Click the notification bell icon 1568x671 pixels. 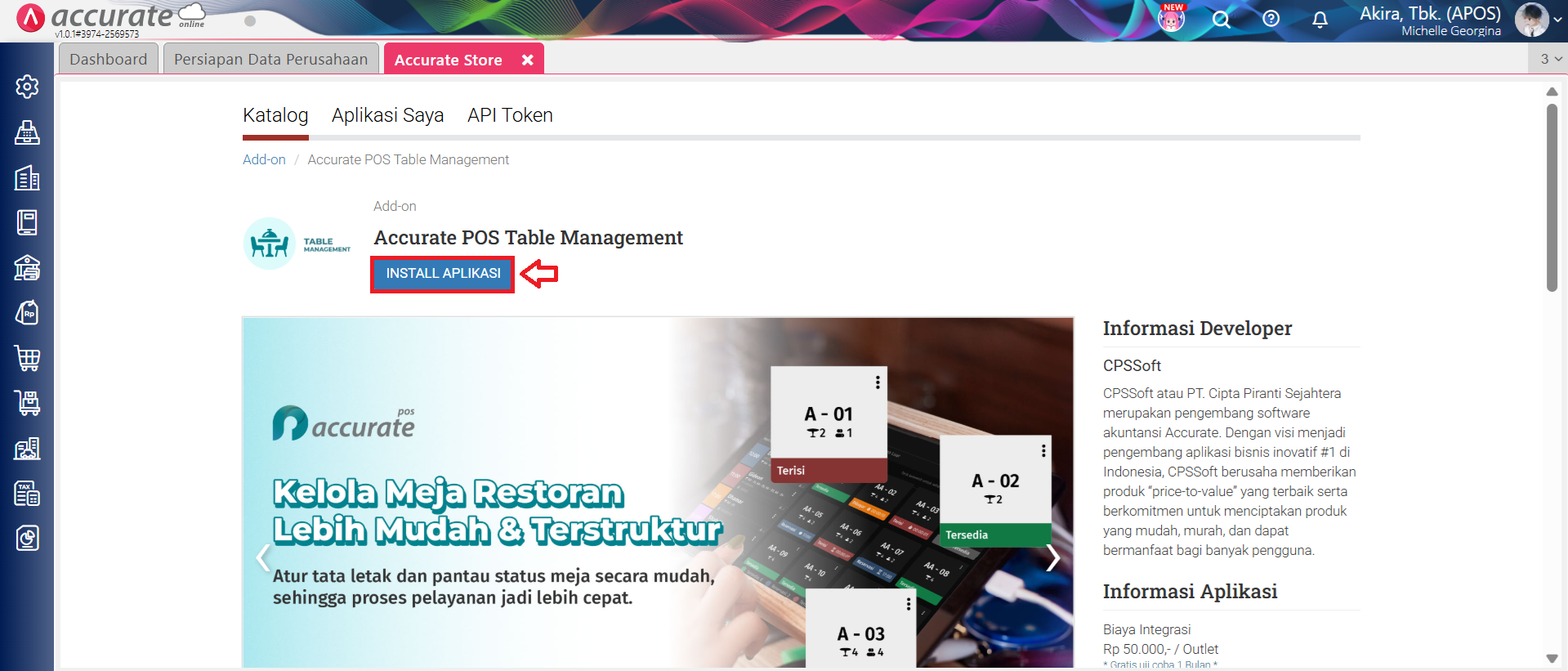coord(1320,20)
